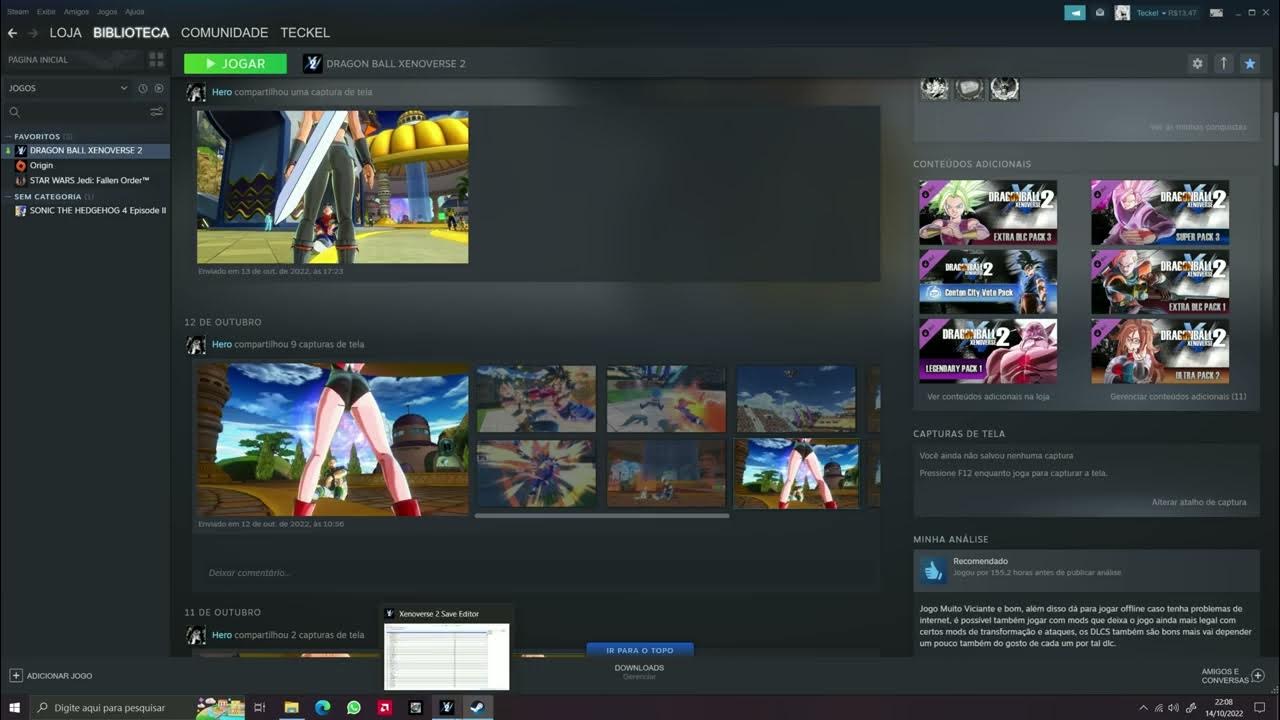Open the inbox envelope icon
This screenshot has height=720, width=1280.
(x=1100, y=13)
